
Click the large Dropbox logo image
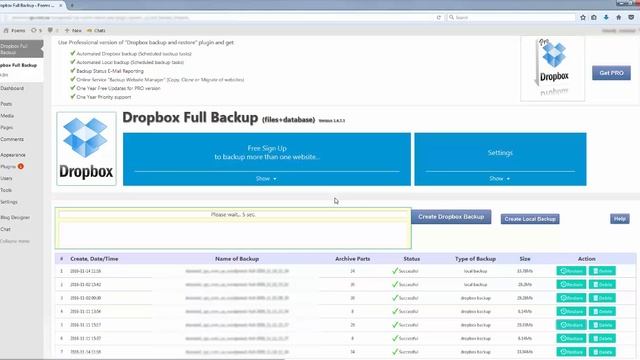86,149
